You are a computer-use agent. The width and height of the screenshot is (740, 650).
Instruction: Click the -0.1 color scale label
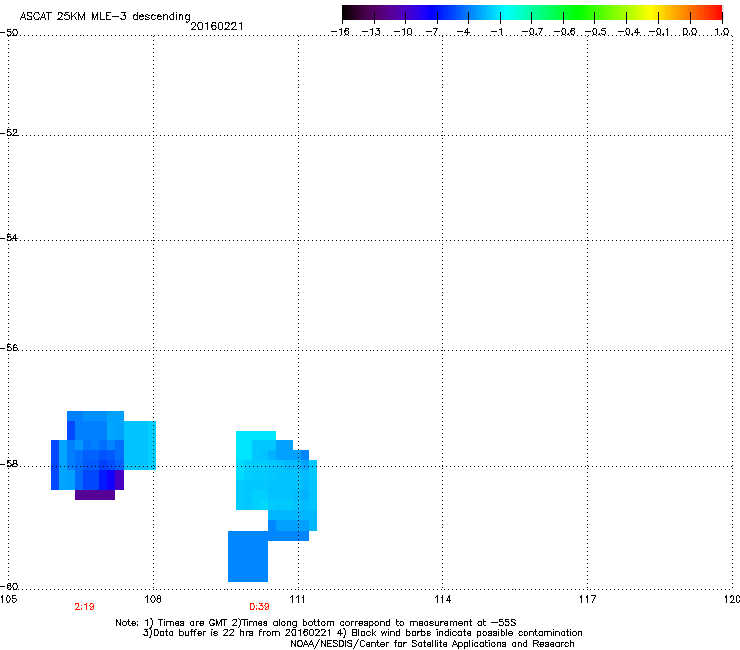coord(659,32)
